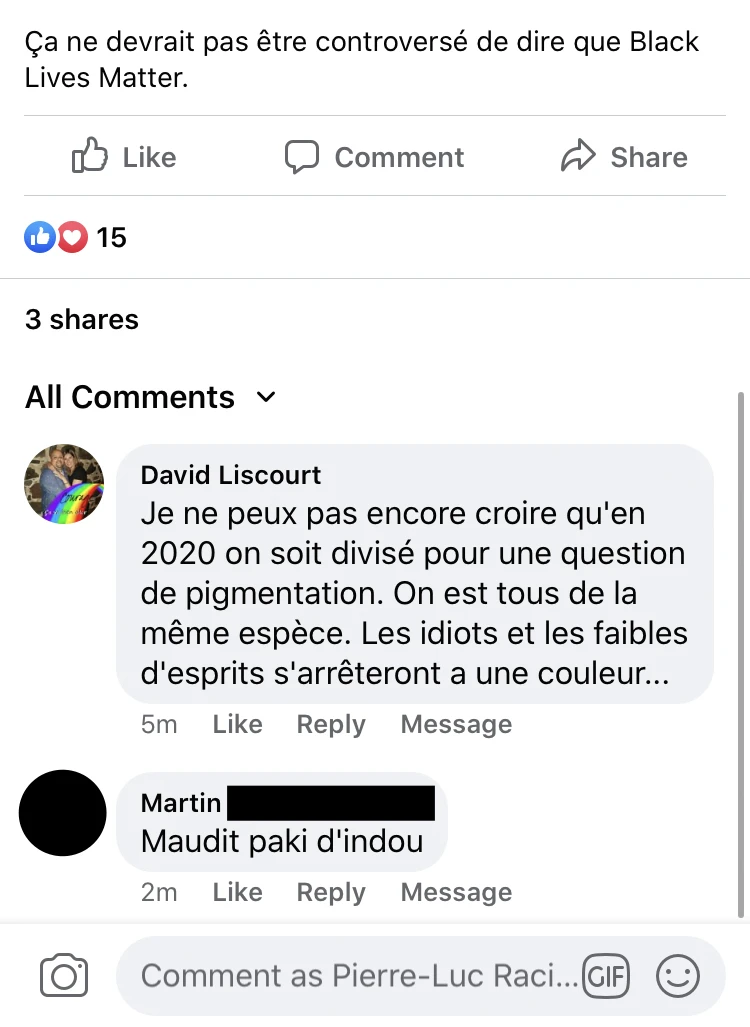The image size is (750, 1027).
Task: Tap the thumbs-up Like icon on post
Action: (x=89, y=155)
